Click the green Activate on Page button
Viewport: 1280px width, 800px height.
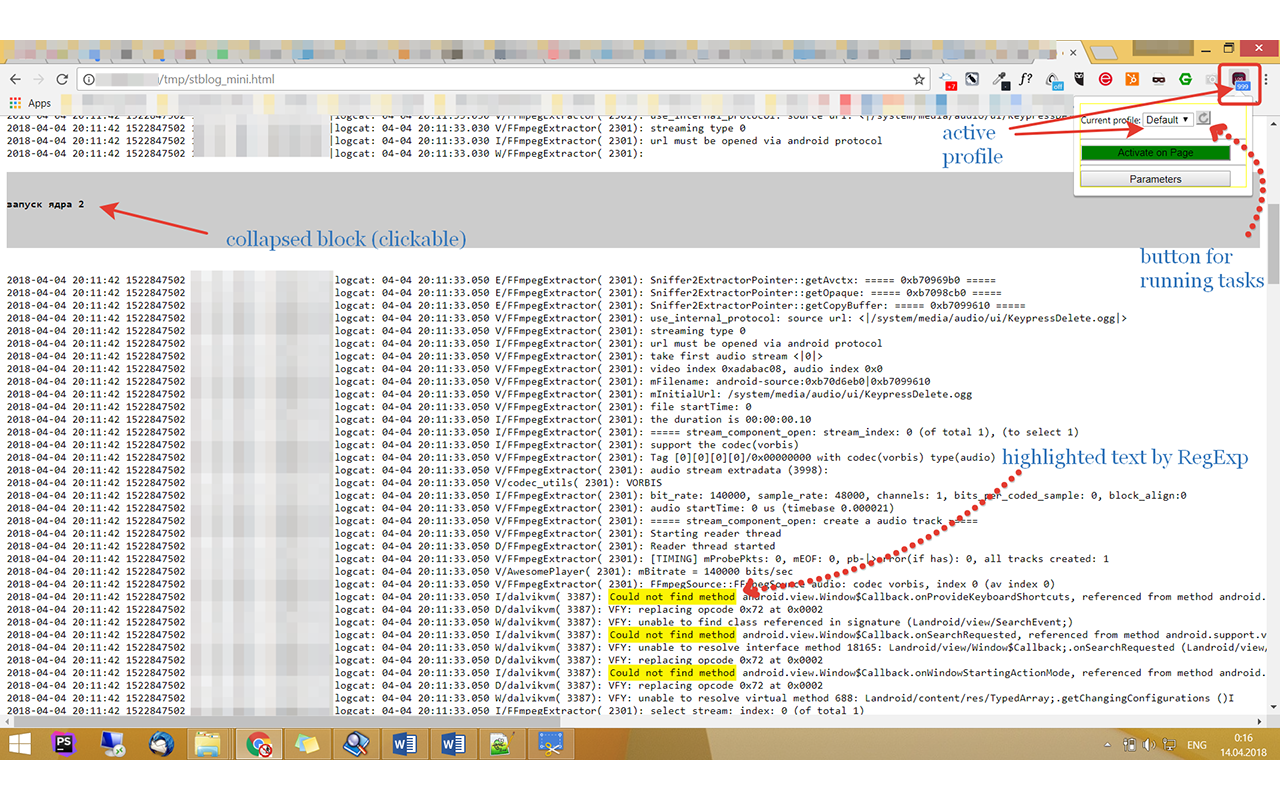(1156, 153)
